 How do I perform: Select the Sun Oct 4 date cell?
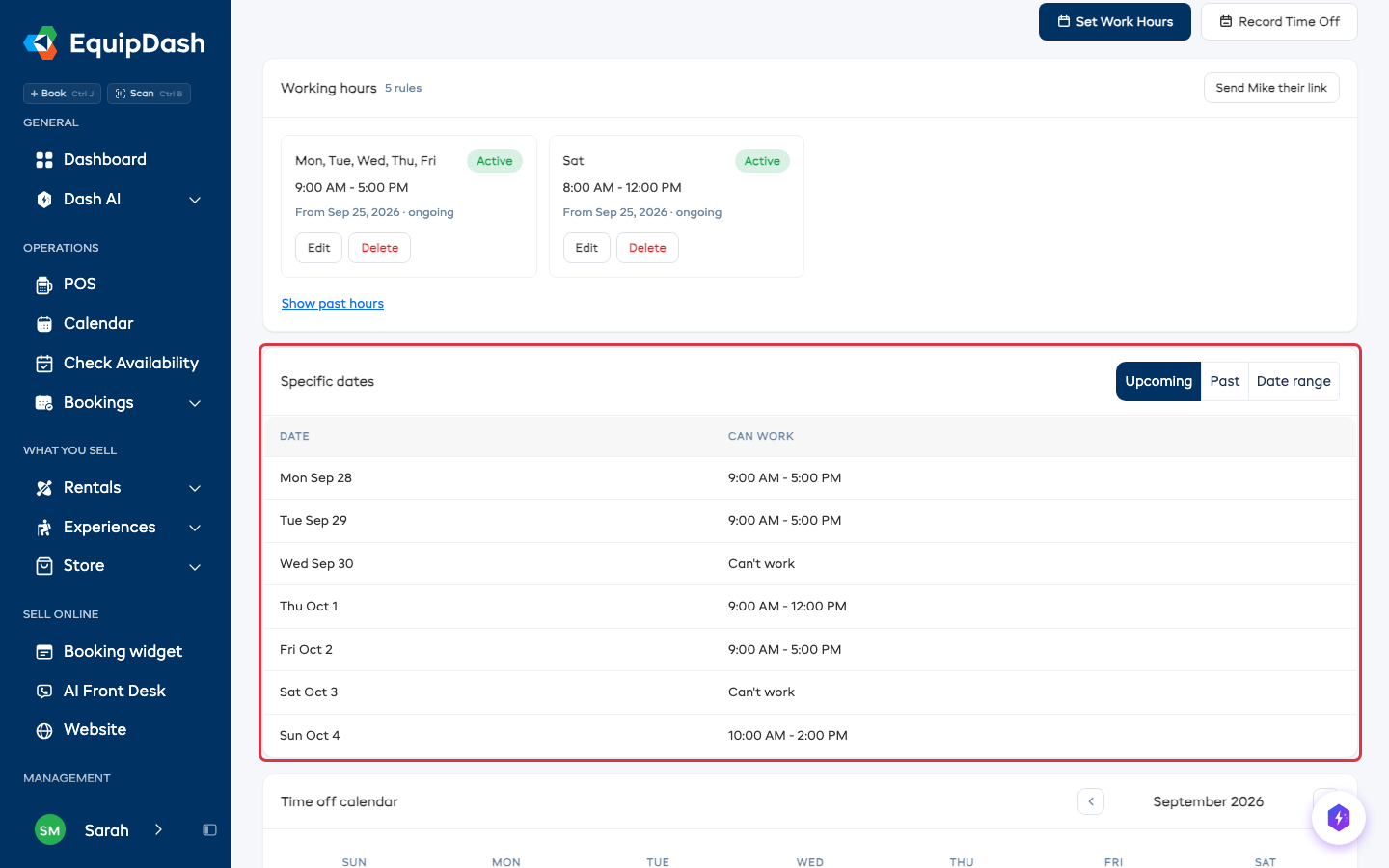[x=310, y=736]
